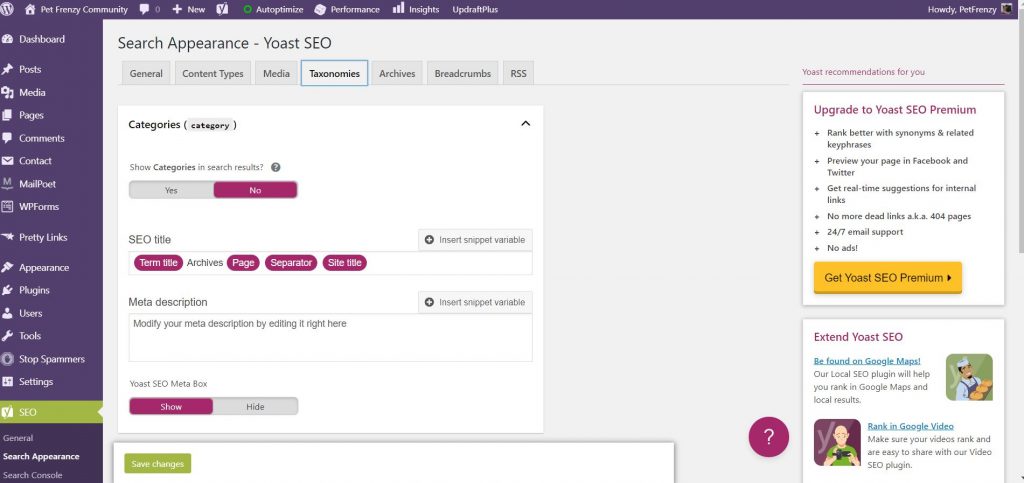Screen dimensions: 1024x483
Task: Click the WPForms sidebar icon
Action: [x=8, y=206]
